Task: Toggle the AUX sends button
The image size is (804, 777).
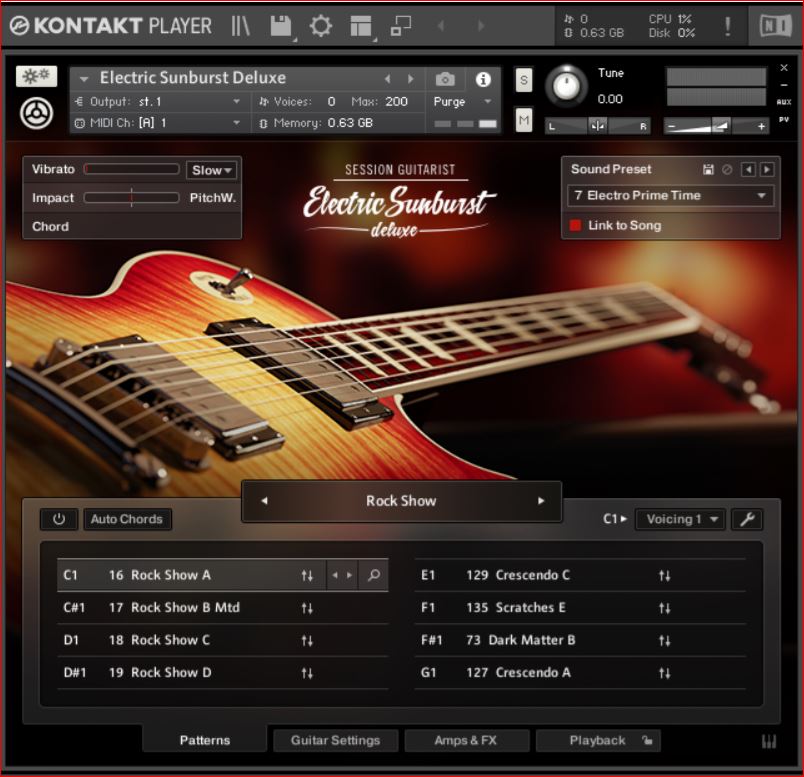Action: click(x=783, y=102)
